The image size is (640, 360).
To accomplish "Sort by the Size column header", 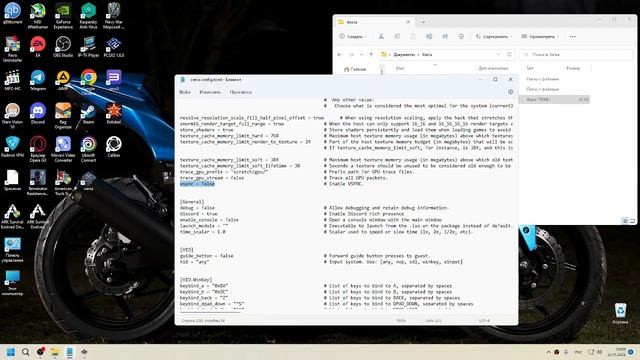I will pyautogui.click(x=573, y=68).
